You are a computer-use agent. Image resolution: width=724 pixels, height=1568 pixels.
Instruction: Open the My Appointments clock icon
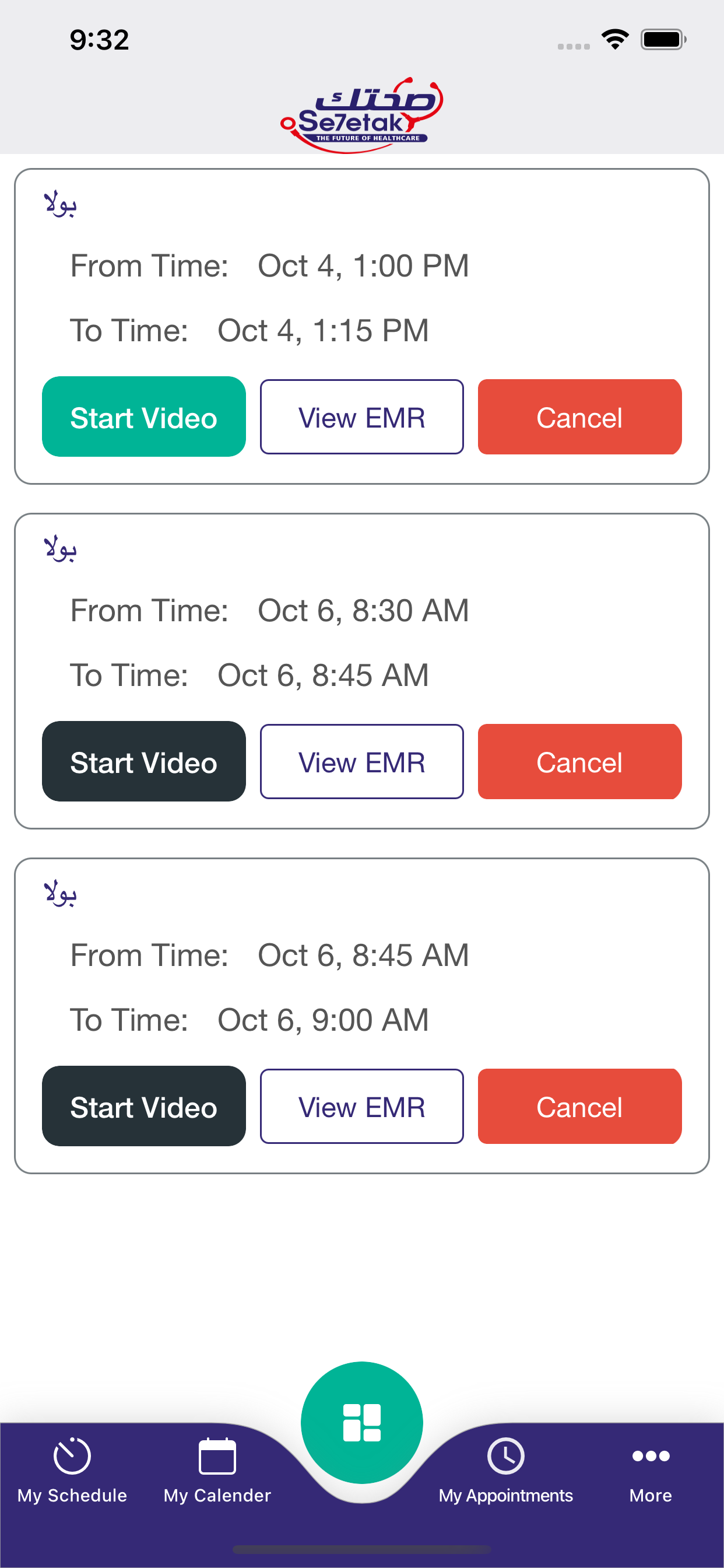505,1455
